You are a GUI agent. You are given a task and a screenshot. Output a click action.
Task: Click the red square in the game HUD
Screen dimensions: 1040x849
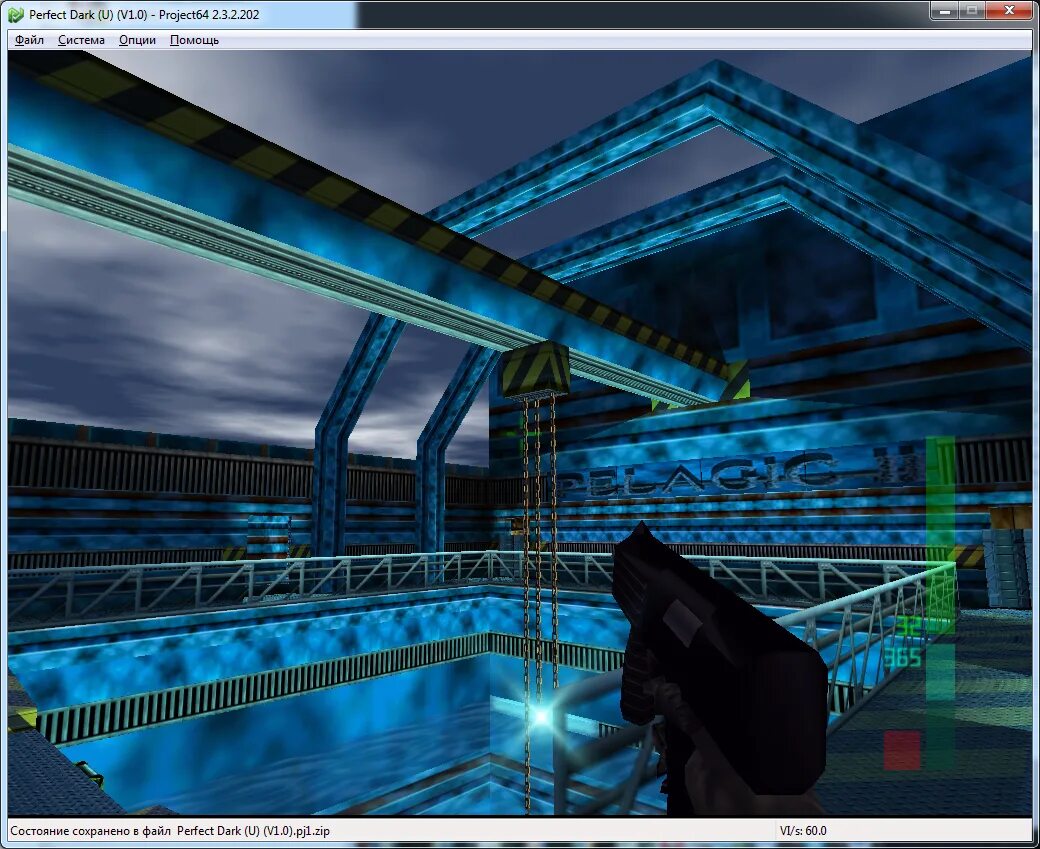click(902, 750)
